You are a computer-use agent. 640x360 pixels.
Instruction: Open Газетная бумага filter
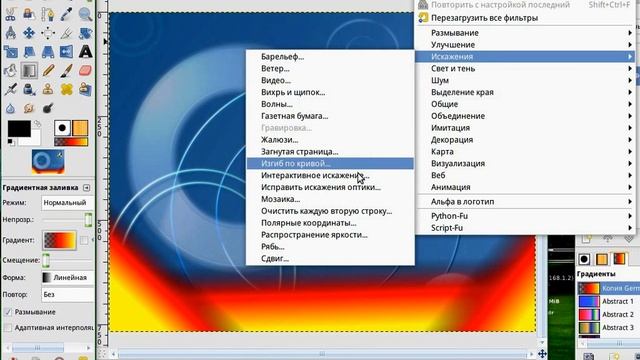click(x=330, y=116)
